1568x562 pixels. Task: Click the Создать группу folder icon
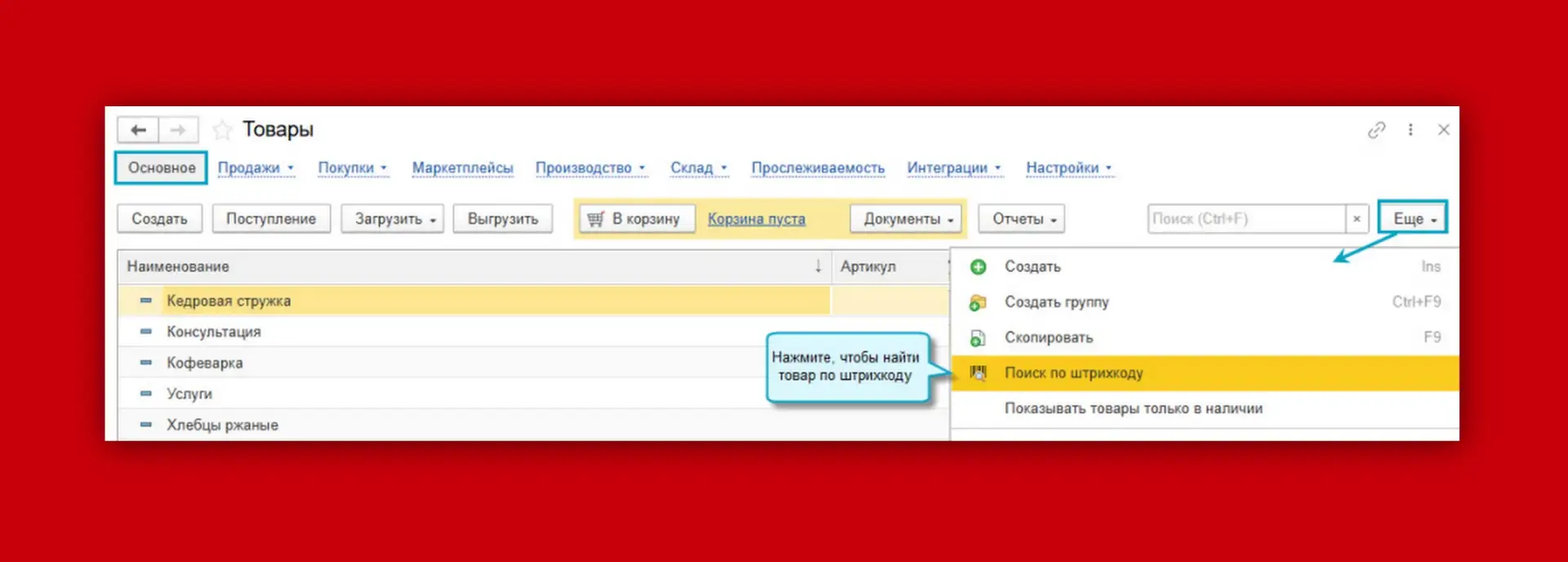click(x=978, y=302)
